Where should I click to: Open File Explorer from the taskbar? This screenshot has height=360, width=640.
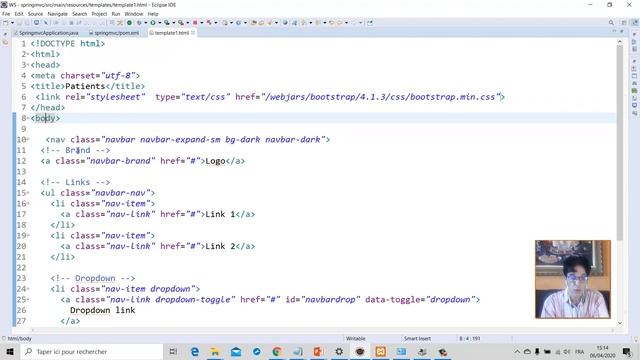click(215, 351)
